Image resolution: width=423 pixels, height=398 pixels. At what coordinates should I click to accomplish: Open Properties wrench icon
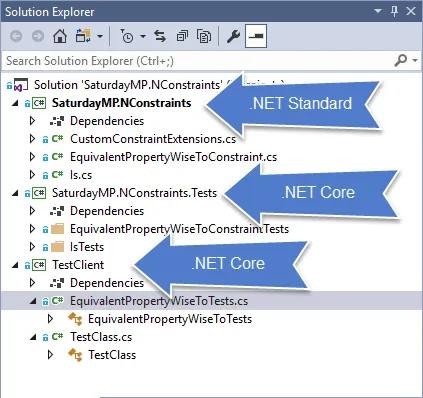[x=233, y=36]
